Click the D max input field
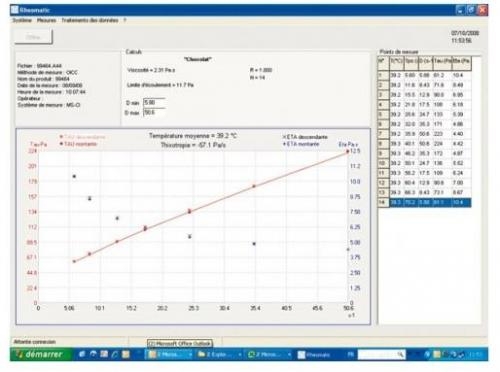Viewport: 500px width, 372px height. tap(154, 112)
